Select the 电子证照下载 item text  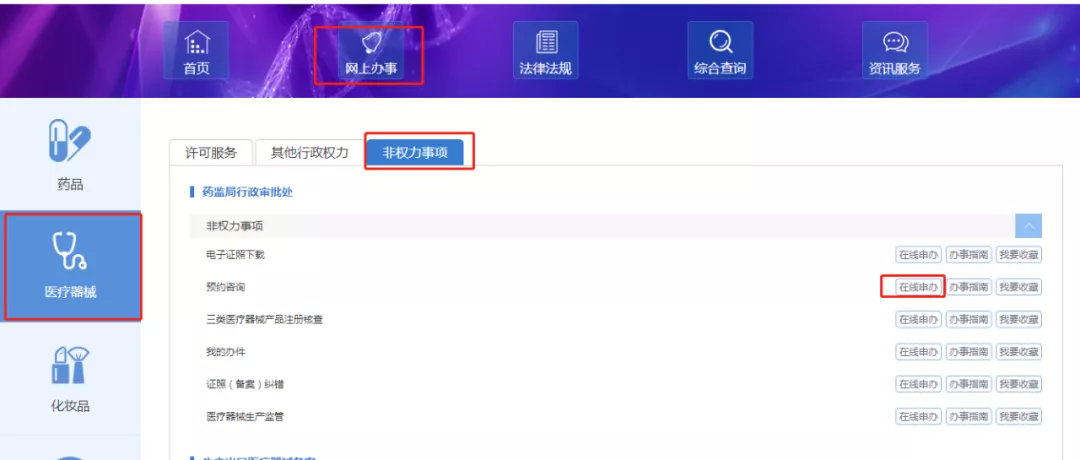pos(235,255)
